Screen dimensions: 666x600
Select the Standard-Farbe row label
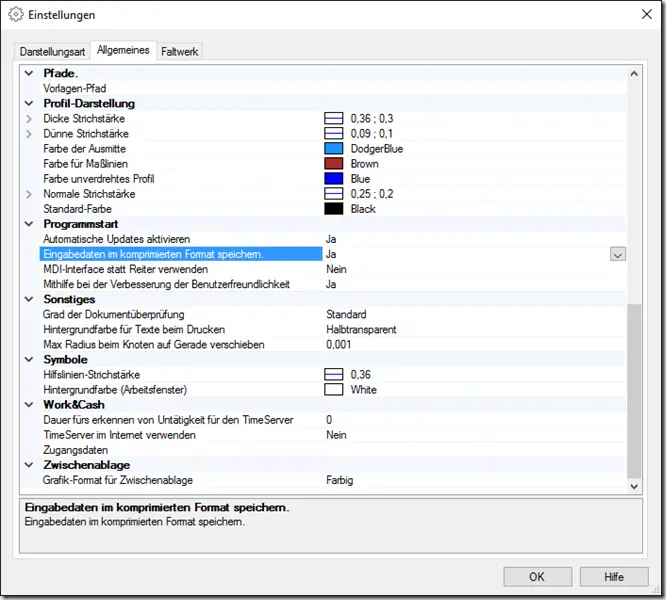click(77, 209)
